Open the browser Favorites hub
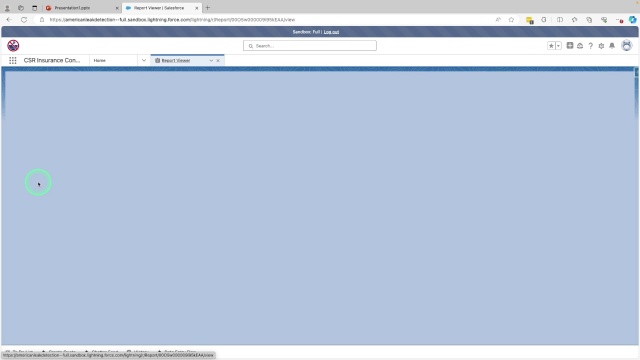This screenshot has width=640, height=360. (574, 20)
